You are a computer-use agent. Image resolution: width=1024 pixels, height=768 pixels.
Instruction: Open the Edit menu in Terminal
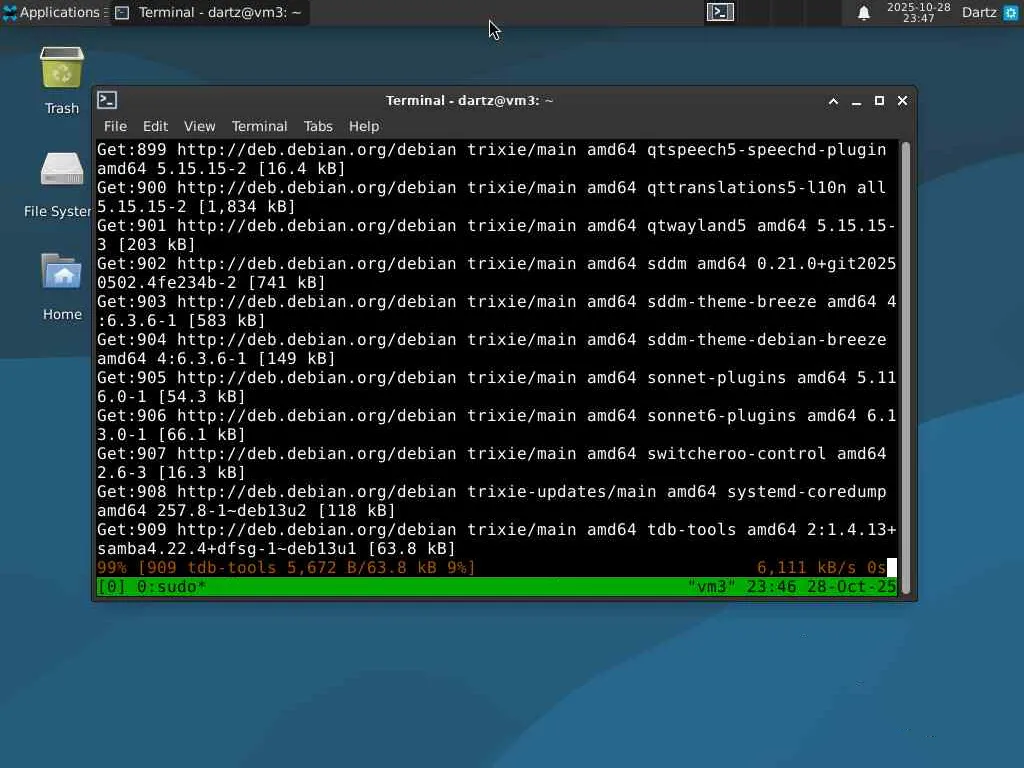tap(155, 126)
